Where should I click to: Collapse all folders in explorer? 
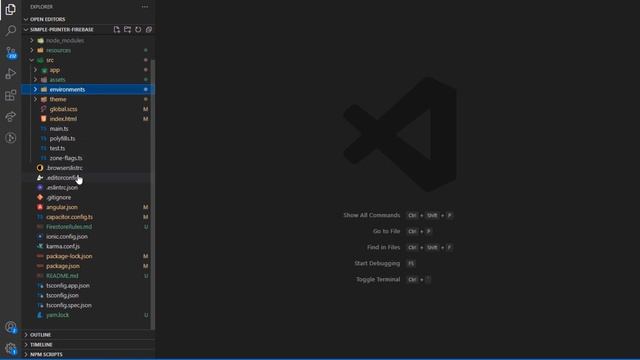pos(149,29)
